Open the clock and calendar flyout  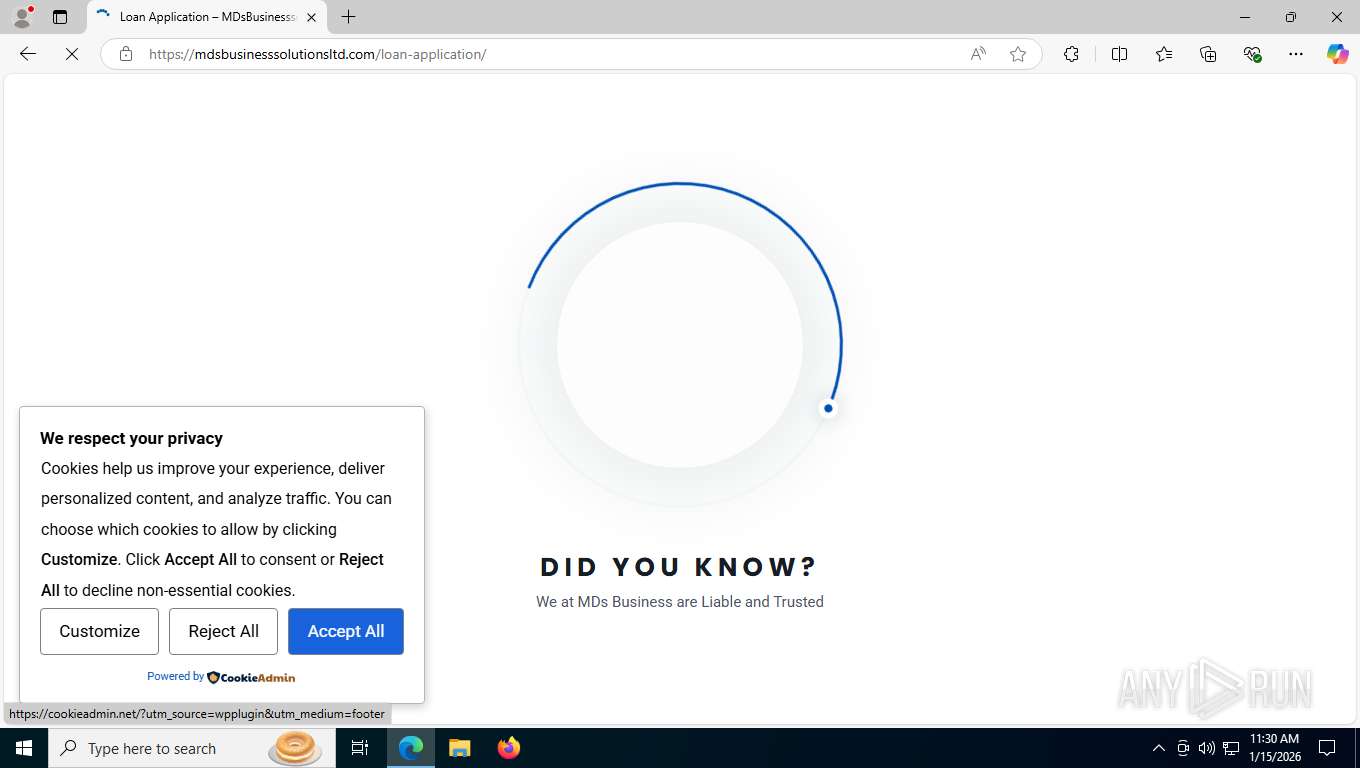1274,748
